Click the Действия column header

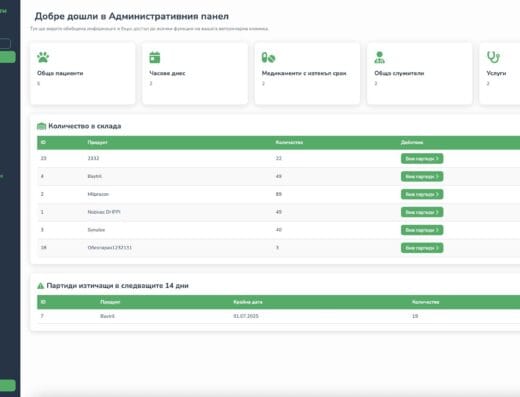point(412,142)
